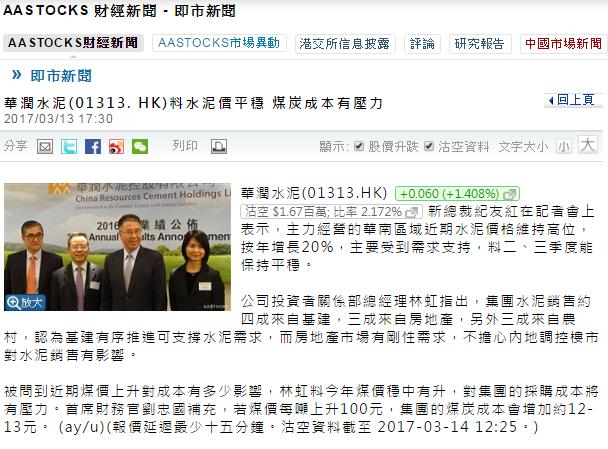
Task: Toggle the 沽空資料 checkbox
Action: 428,146
